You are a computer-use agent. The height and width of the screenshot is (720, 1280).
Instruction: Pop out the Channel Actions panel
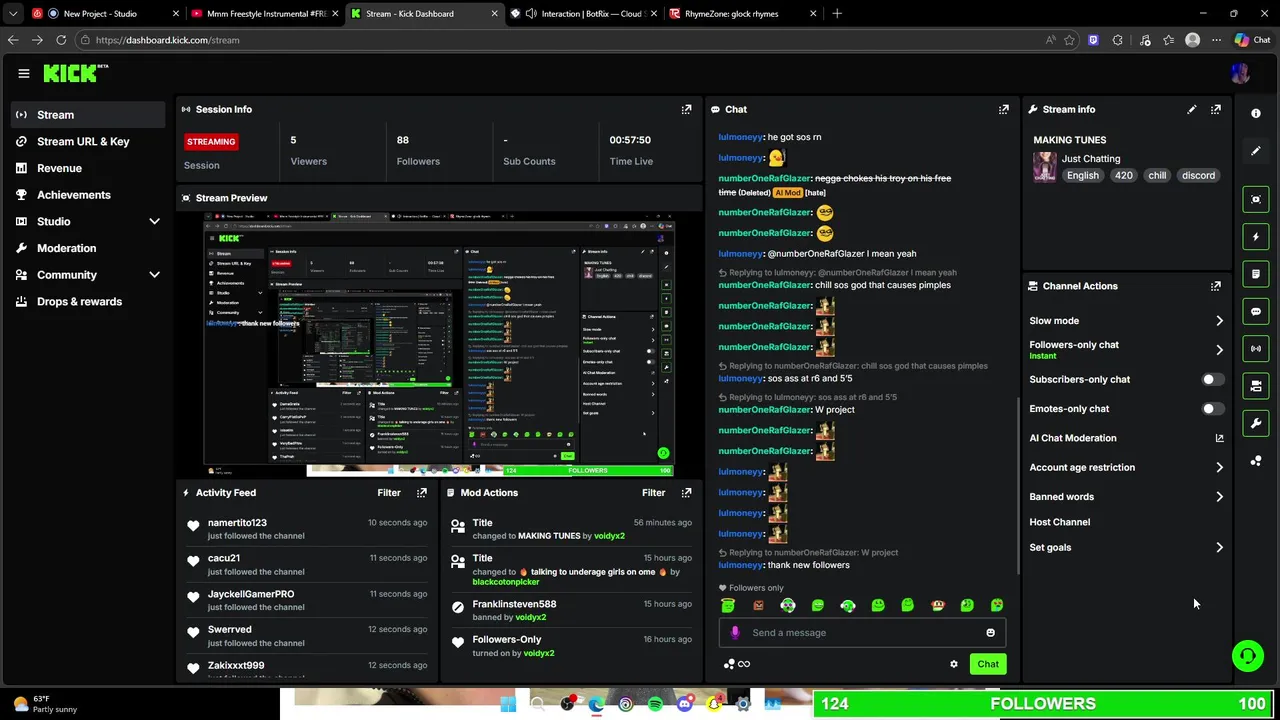(x=1215, y=286)
